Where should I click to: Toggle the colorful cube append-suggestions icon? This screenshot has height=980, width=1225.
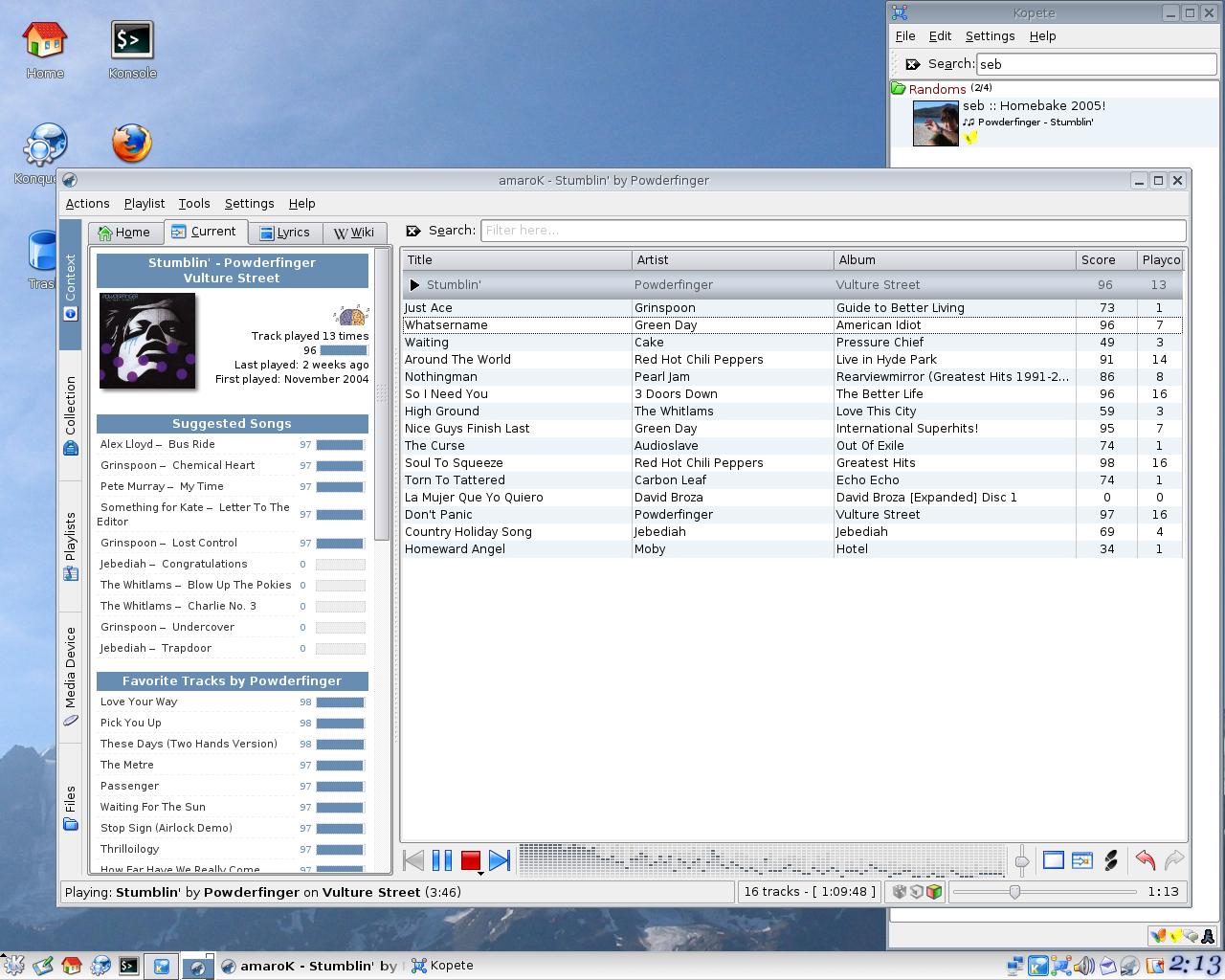(934, 892)
